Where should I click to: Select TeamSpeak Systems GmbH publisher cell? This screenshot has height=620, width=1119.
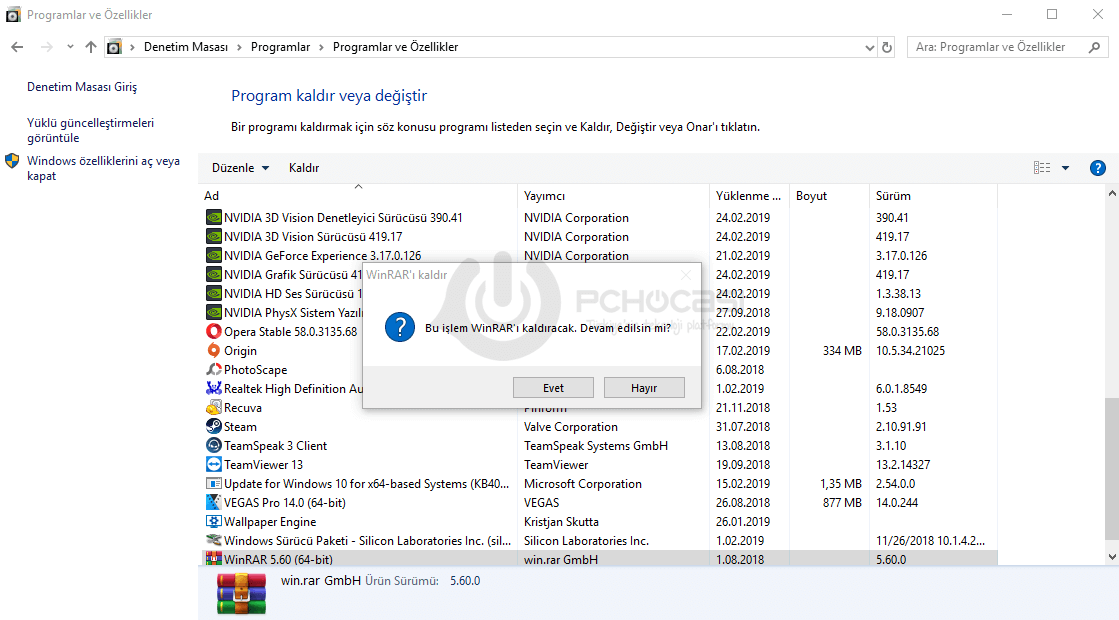(x=596, y=445)
